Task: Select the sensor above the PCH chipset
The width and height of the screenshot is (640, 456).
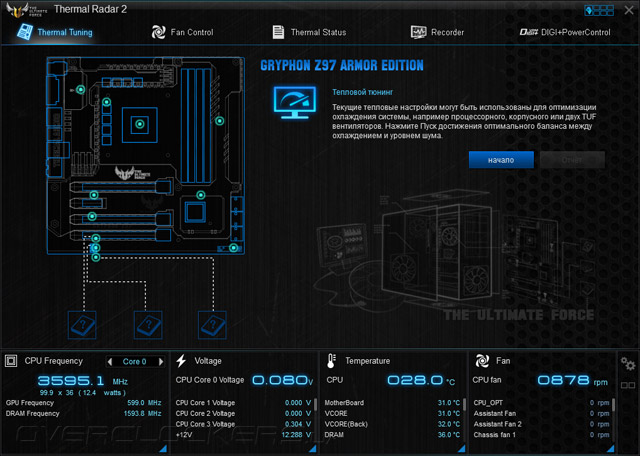Action: pos(200,195)
